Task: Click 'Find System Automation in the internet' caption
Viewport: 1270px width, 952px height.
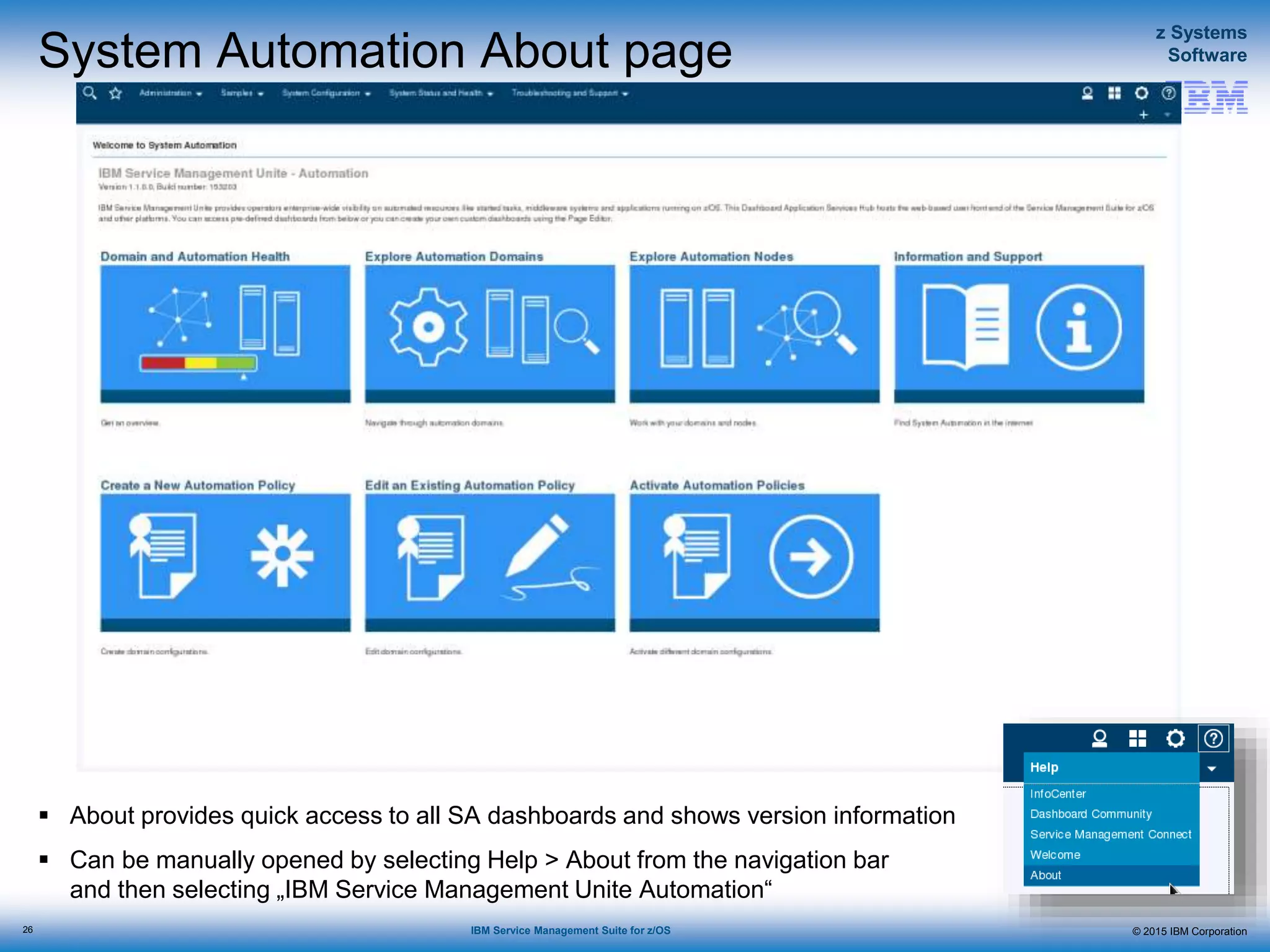Action: click(x=963, y=423)
